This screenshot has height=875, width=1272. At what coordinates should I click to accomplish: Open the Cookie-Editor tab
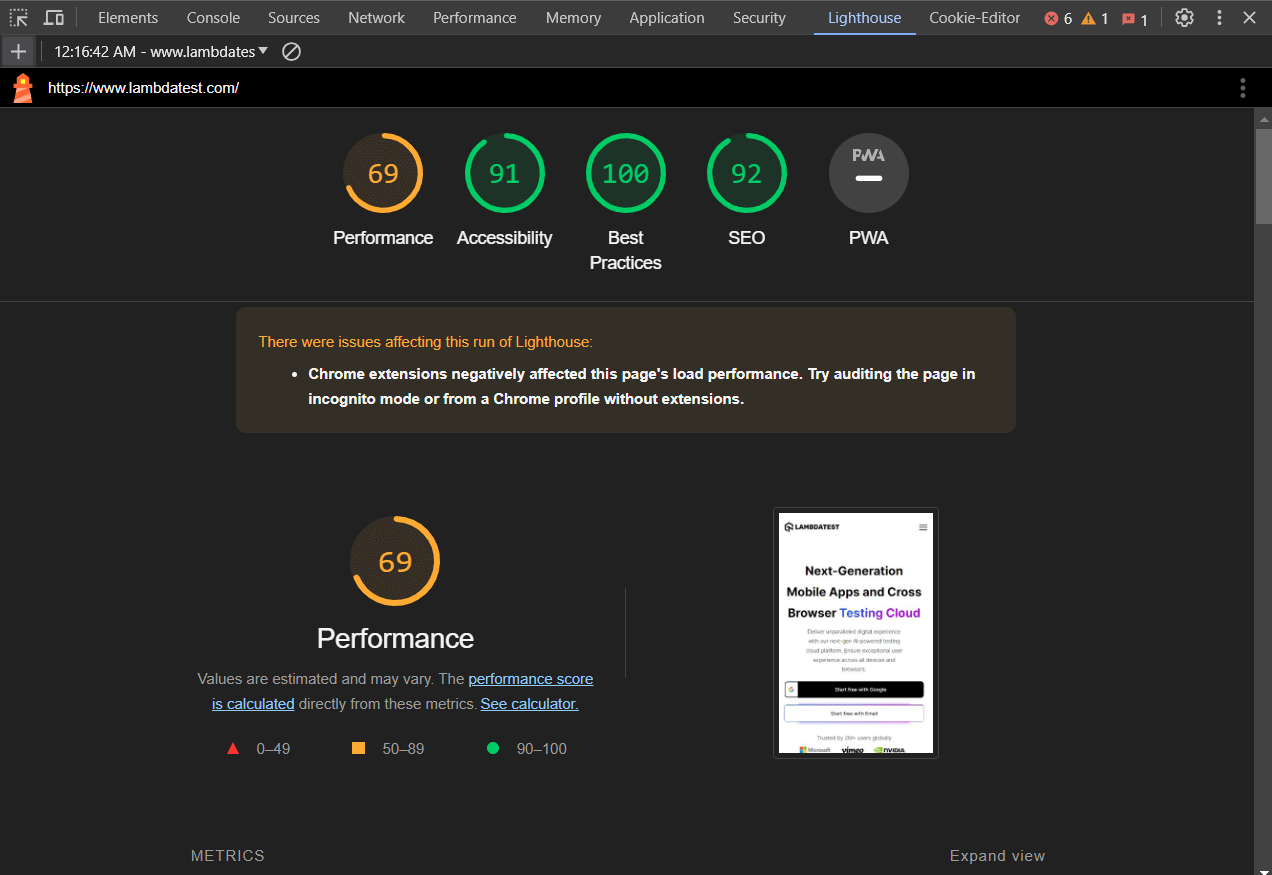point(975,18)
